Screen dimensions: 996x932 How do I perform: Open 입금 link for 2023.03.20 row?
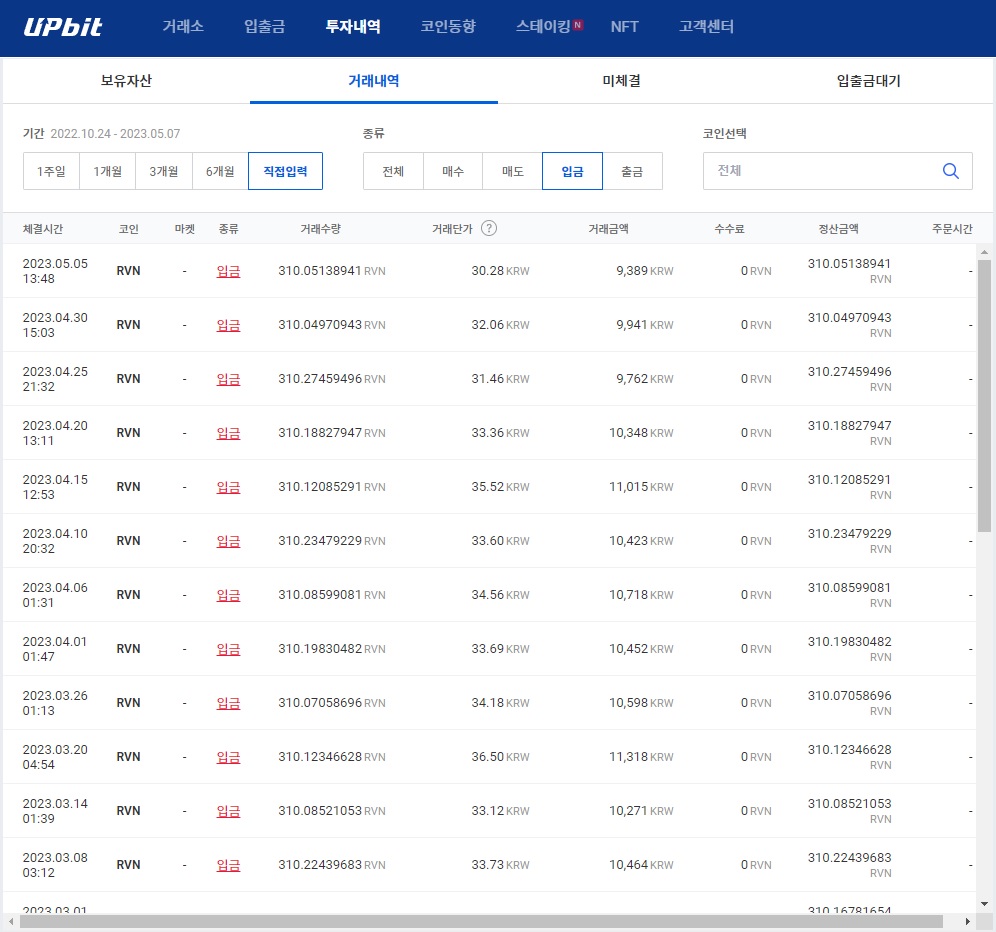tap(228, 757)
